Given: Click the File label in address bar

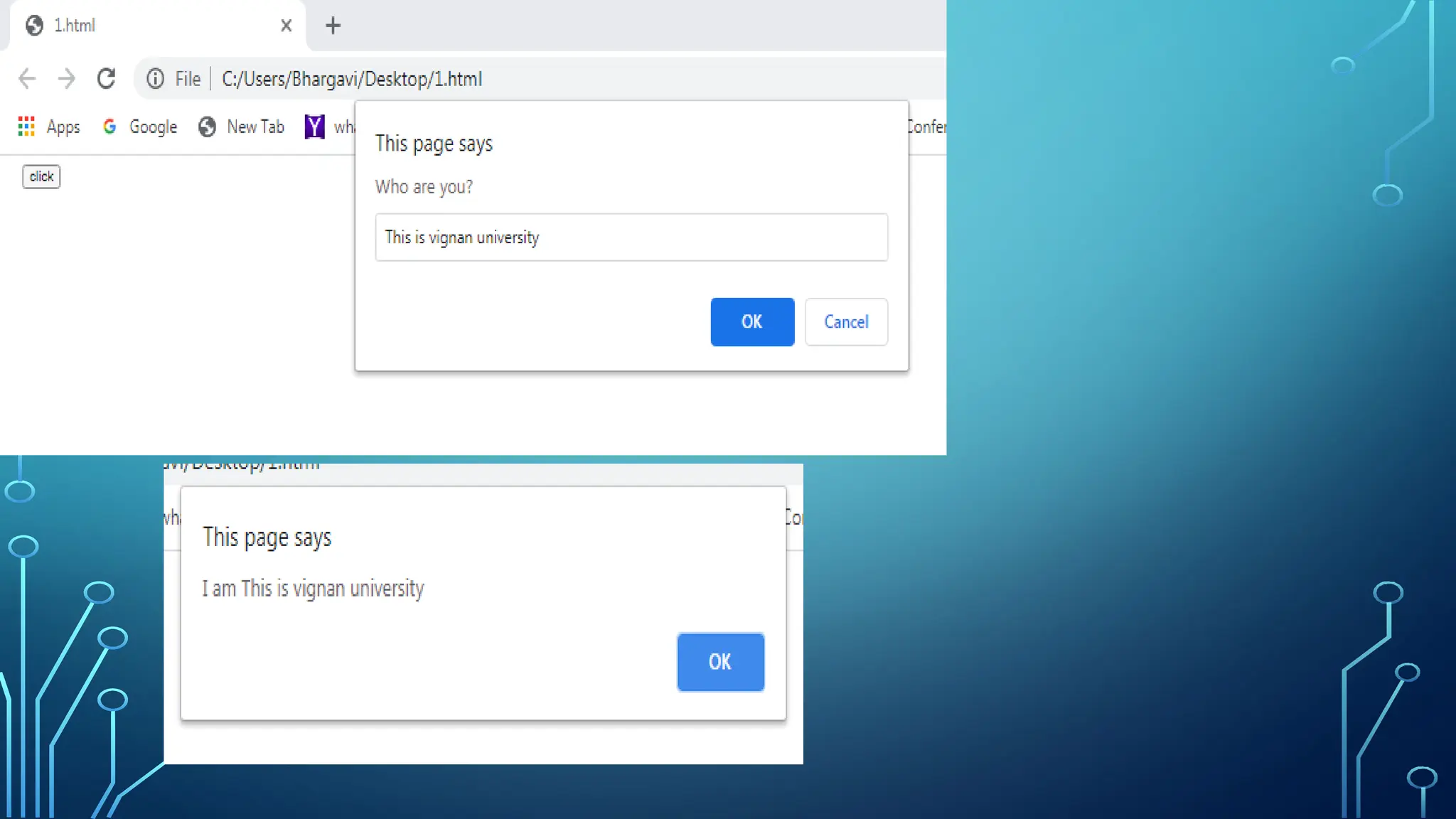Looking at the screenshot, I should [x=188, y=79].
